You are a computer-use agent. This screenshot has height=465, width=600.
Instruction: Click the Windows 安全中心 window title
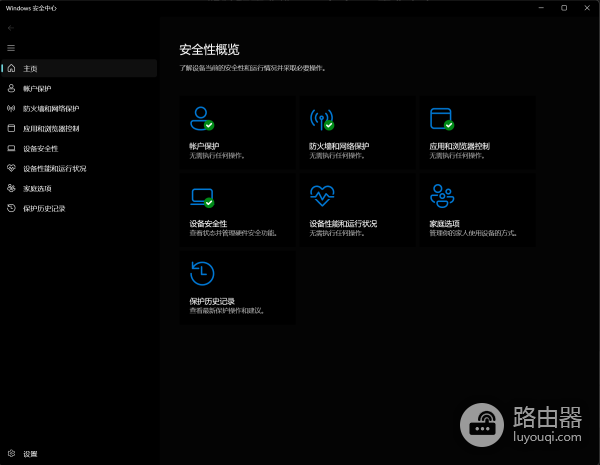[31, 8]
